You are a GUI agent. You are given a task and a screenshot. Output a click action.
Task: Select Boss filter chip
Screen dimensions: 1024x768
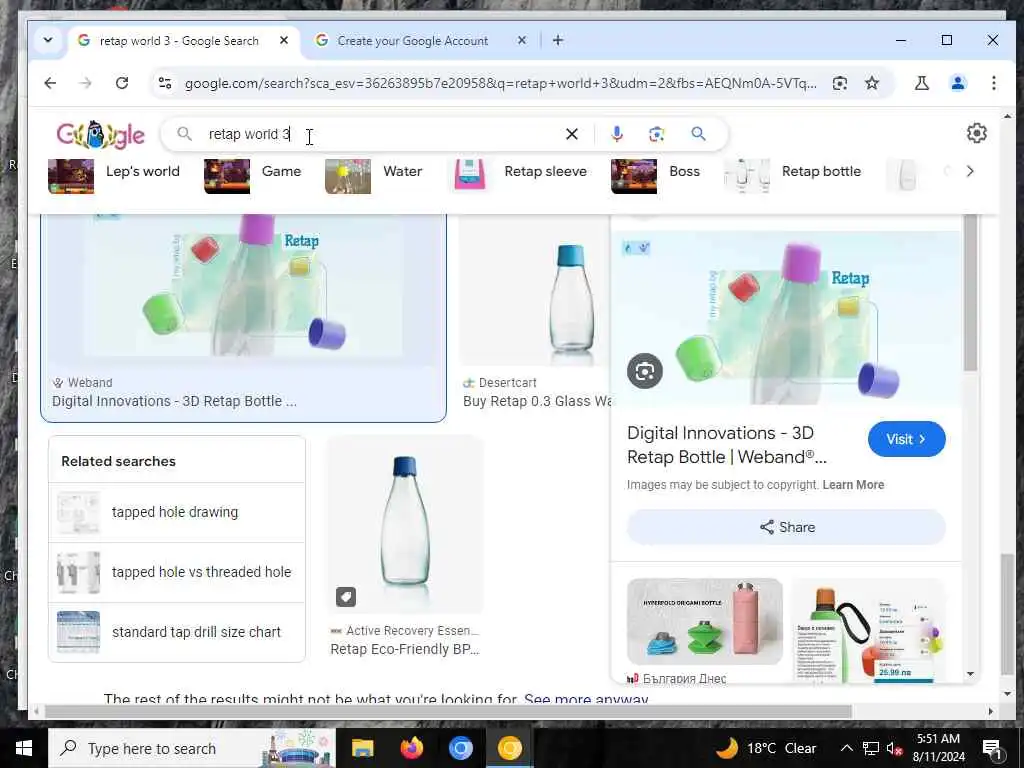pyautogui.click(x=655, y=174)
